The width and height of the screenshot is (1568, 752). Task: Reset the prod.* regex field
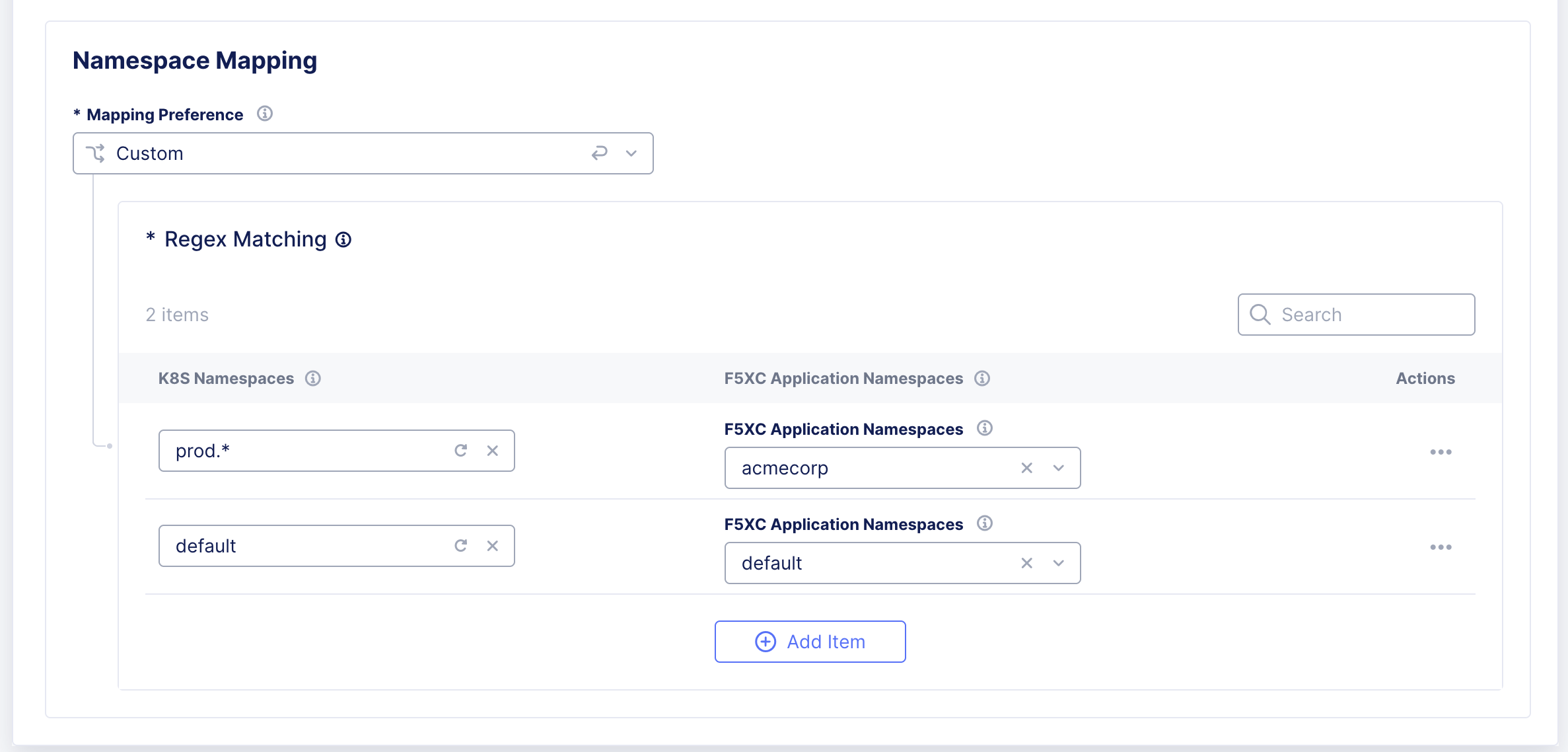click(460, 450)
